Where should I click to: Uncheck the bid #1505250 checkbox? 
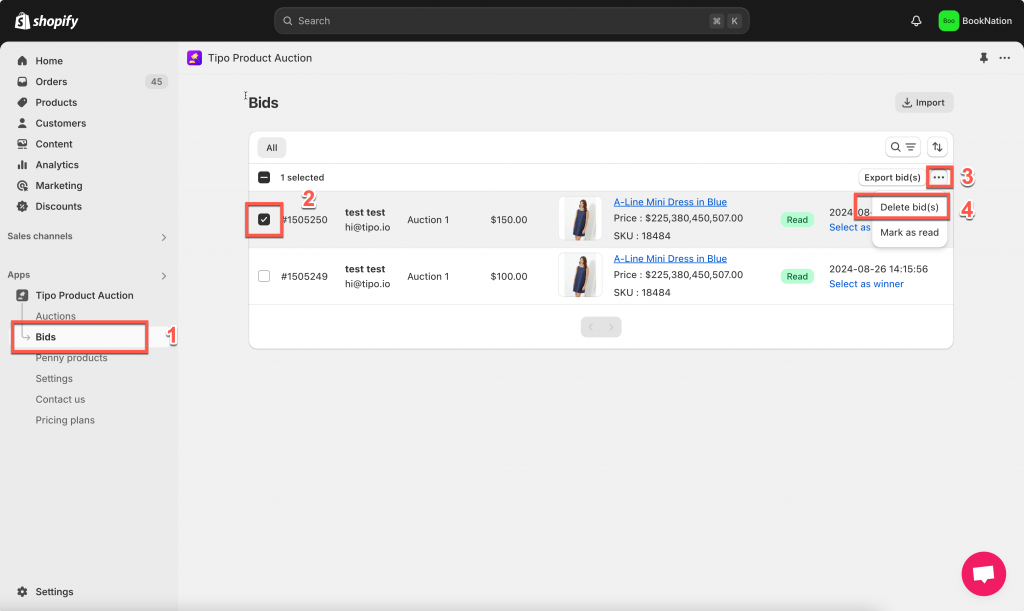(264, 219)
